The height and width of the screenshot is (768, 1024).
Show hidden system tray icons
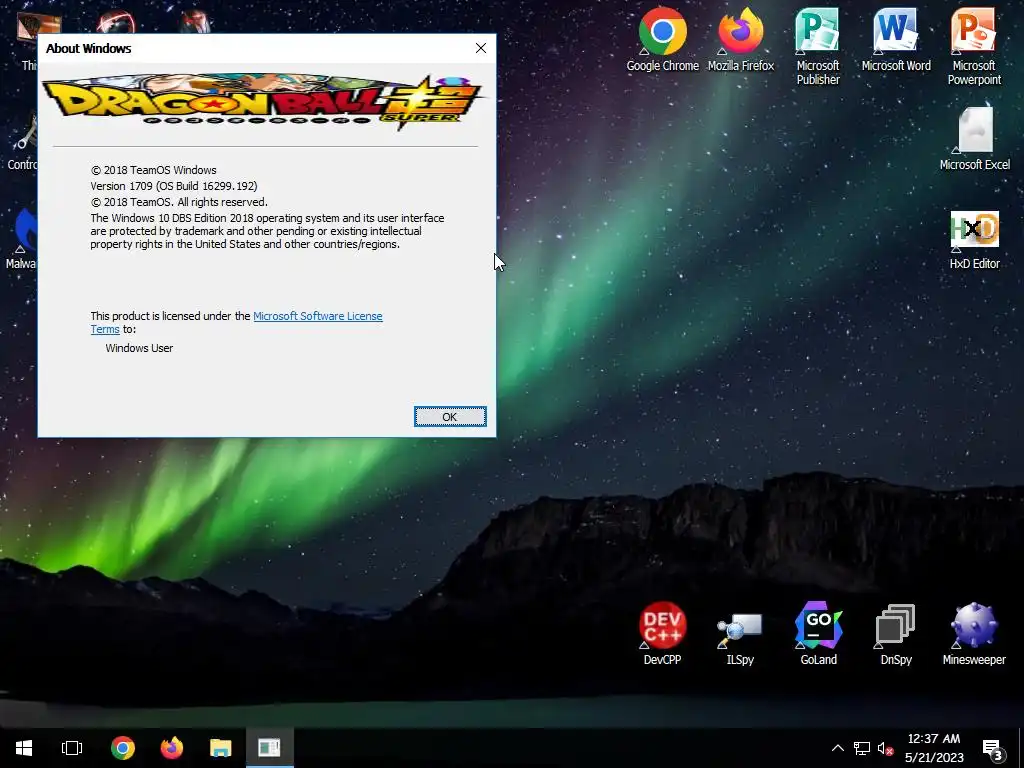[837, 748]
